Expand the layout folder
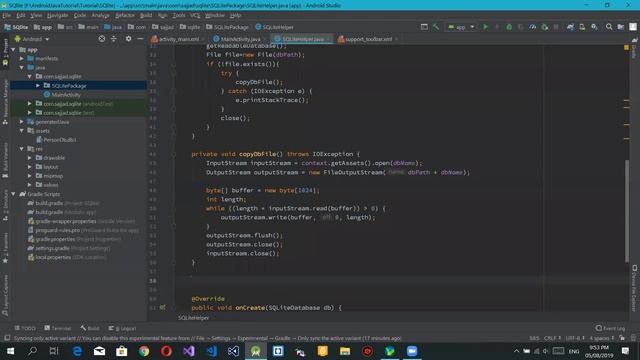640x360 pixels. (x=30, y=167)
